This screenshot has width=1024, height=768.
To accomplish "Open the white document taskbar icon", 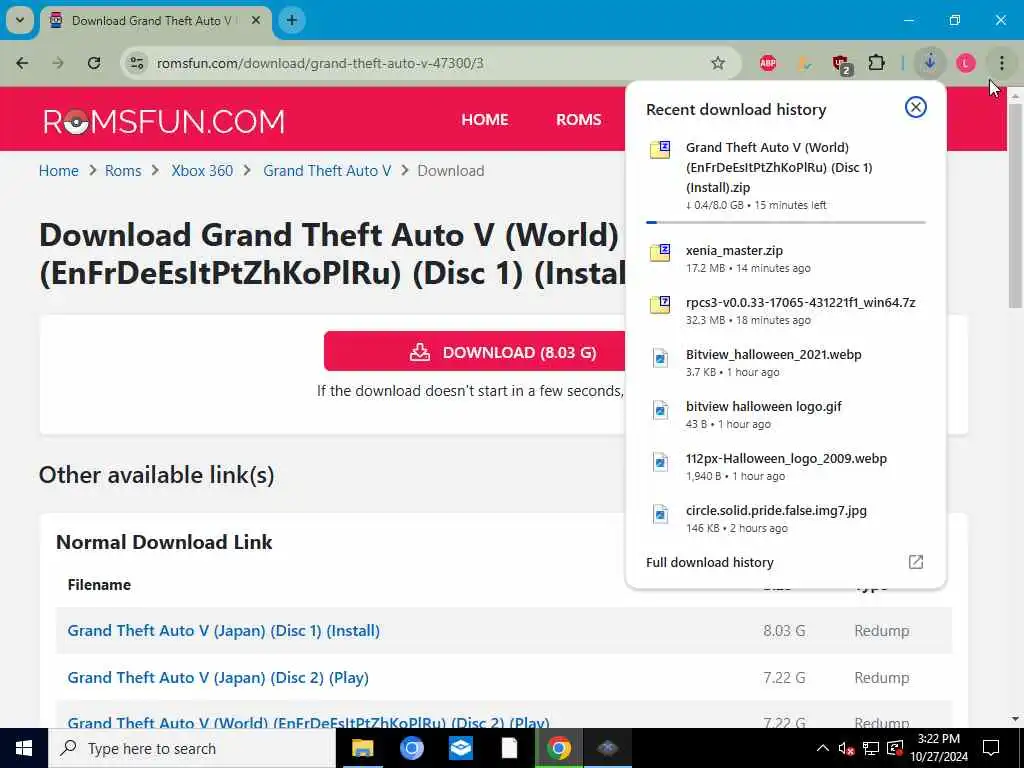I will click(x=509, y=748).
